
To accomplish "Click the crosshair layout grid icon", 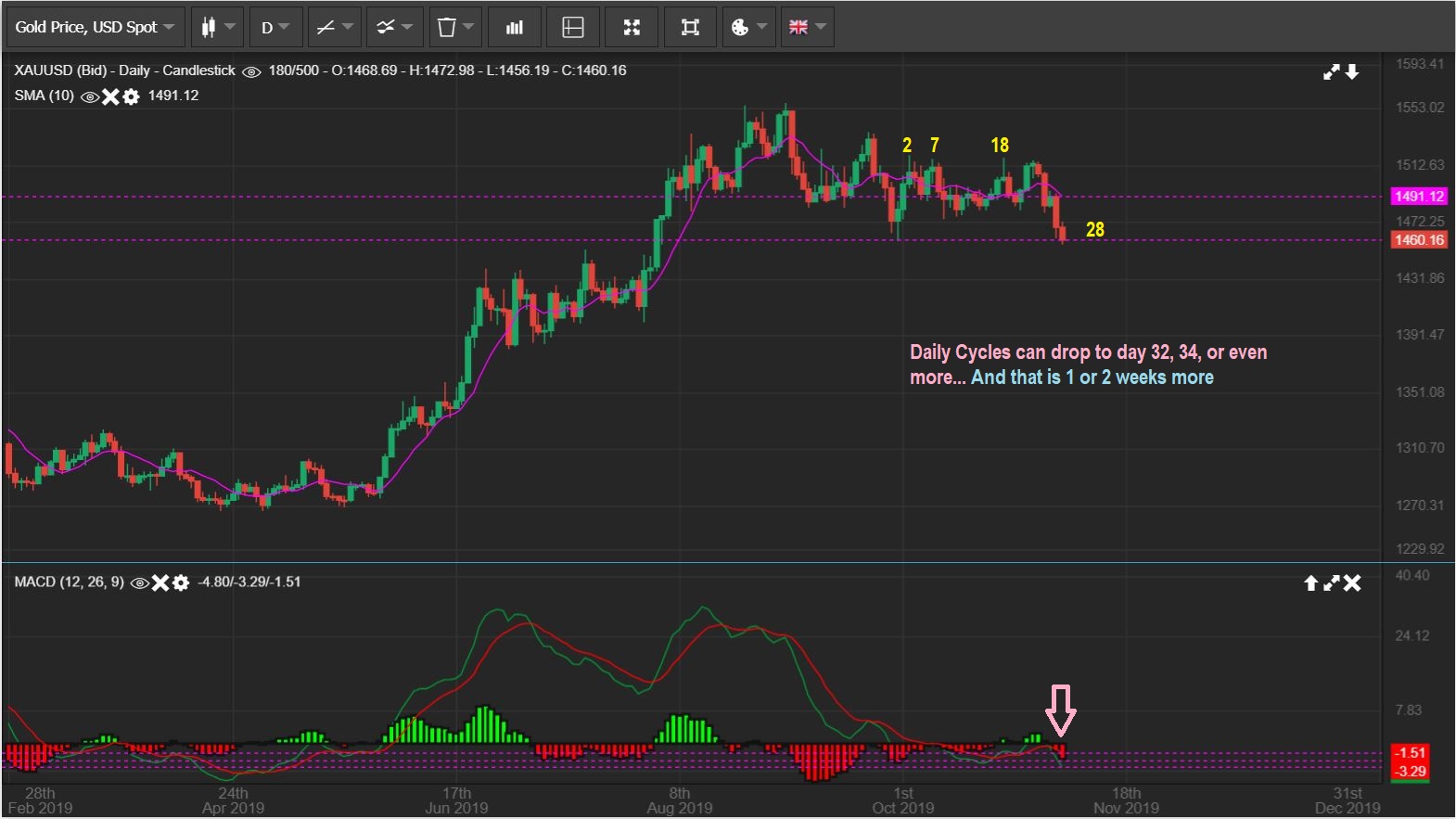I will [573, 27].
